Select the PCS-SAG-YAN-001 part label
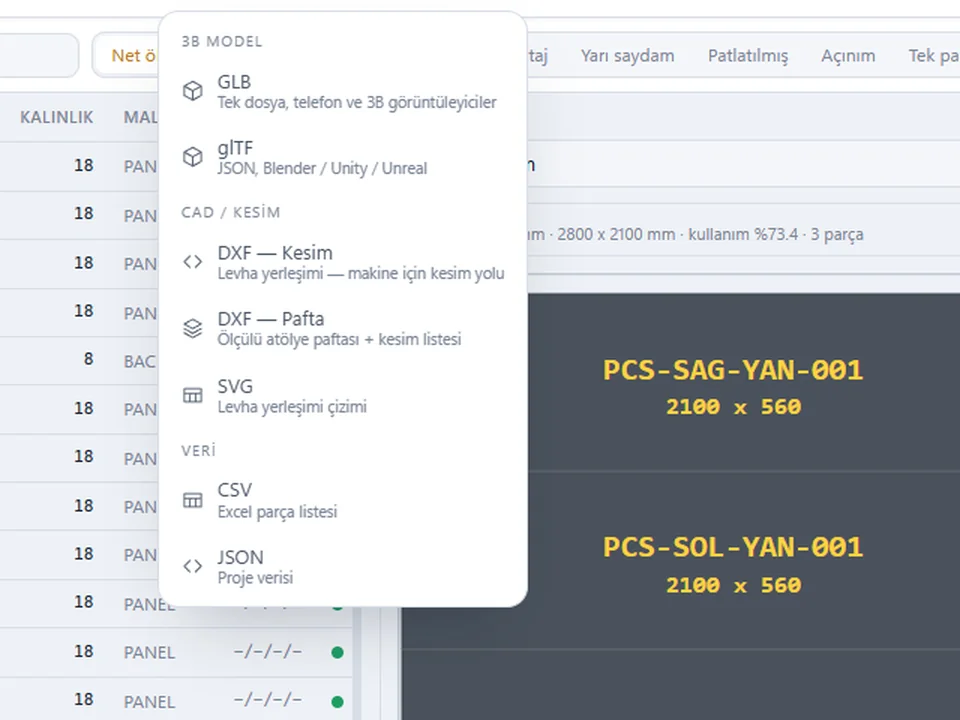The width and height of the screenshot is (960, 720). click(733, 370)
